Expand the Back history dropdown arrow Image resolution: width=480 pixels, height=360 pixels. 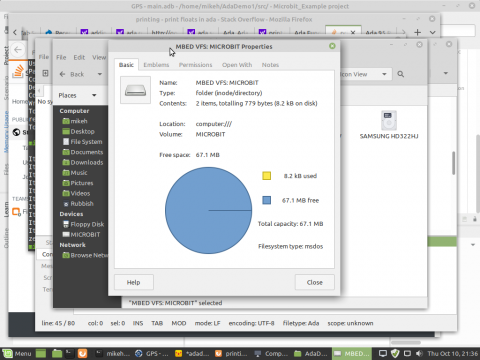99,74
